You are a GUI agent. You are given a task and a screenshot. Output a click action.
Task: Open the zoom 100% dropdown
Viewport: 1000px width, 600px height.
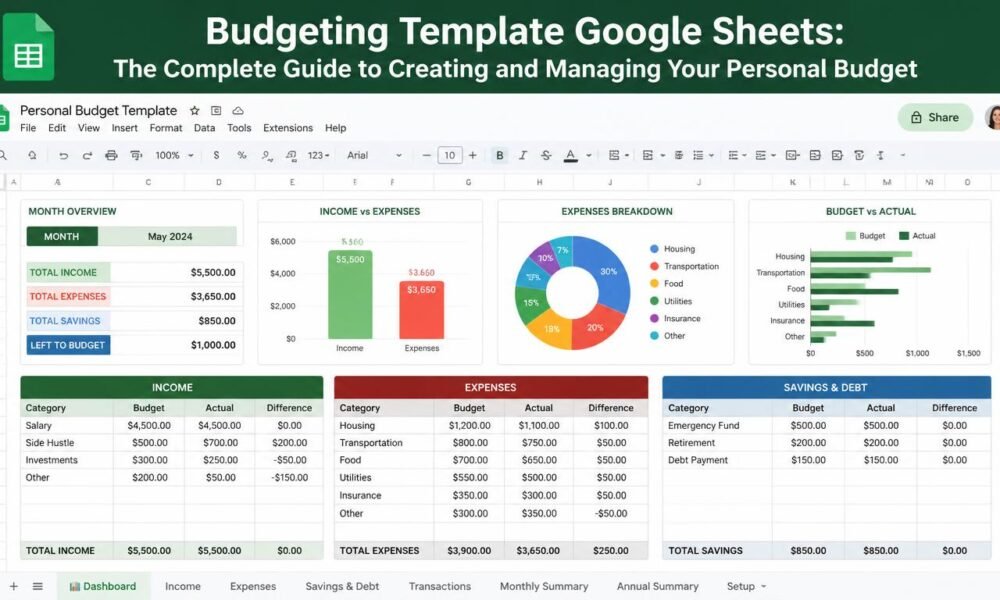click(174, 155)
